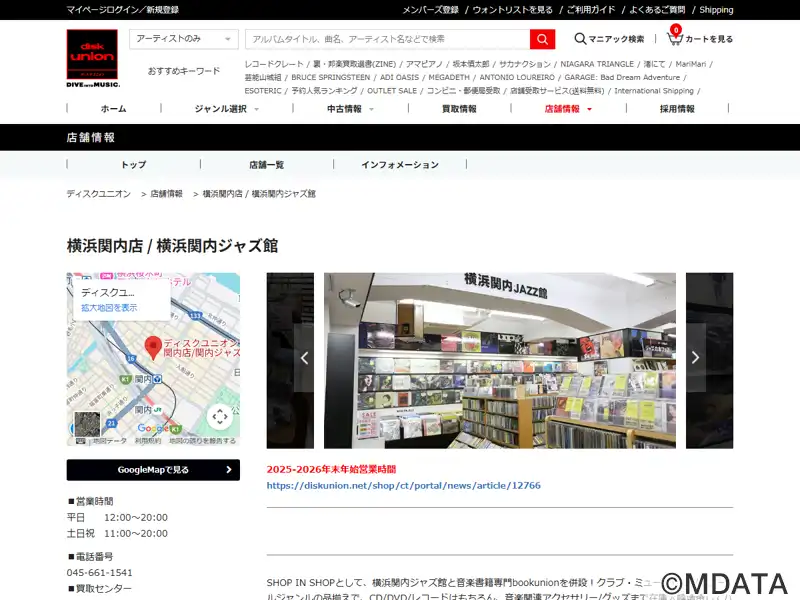Open メンバーズ登録 link
This screenshot has width=800, height=600.
[430, 10]
